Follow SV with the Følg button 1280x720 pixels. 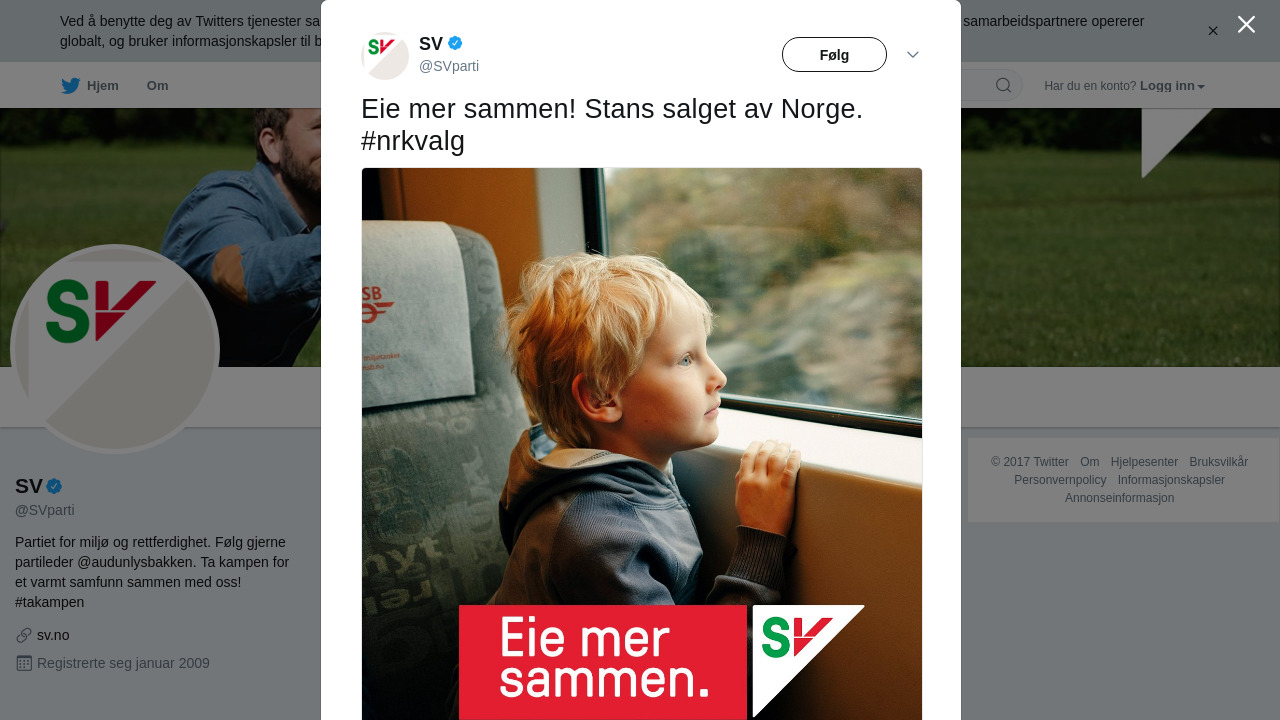(x=834, y=55)
